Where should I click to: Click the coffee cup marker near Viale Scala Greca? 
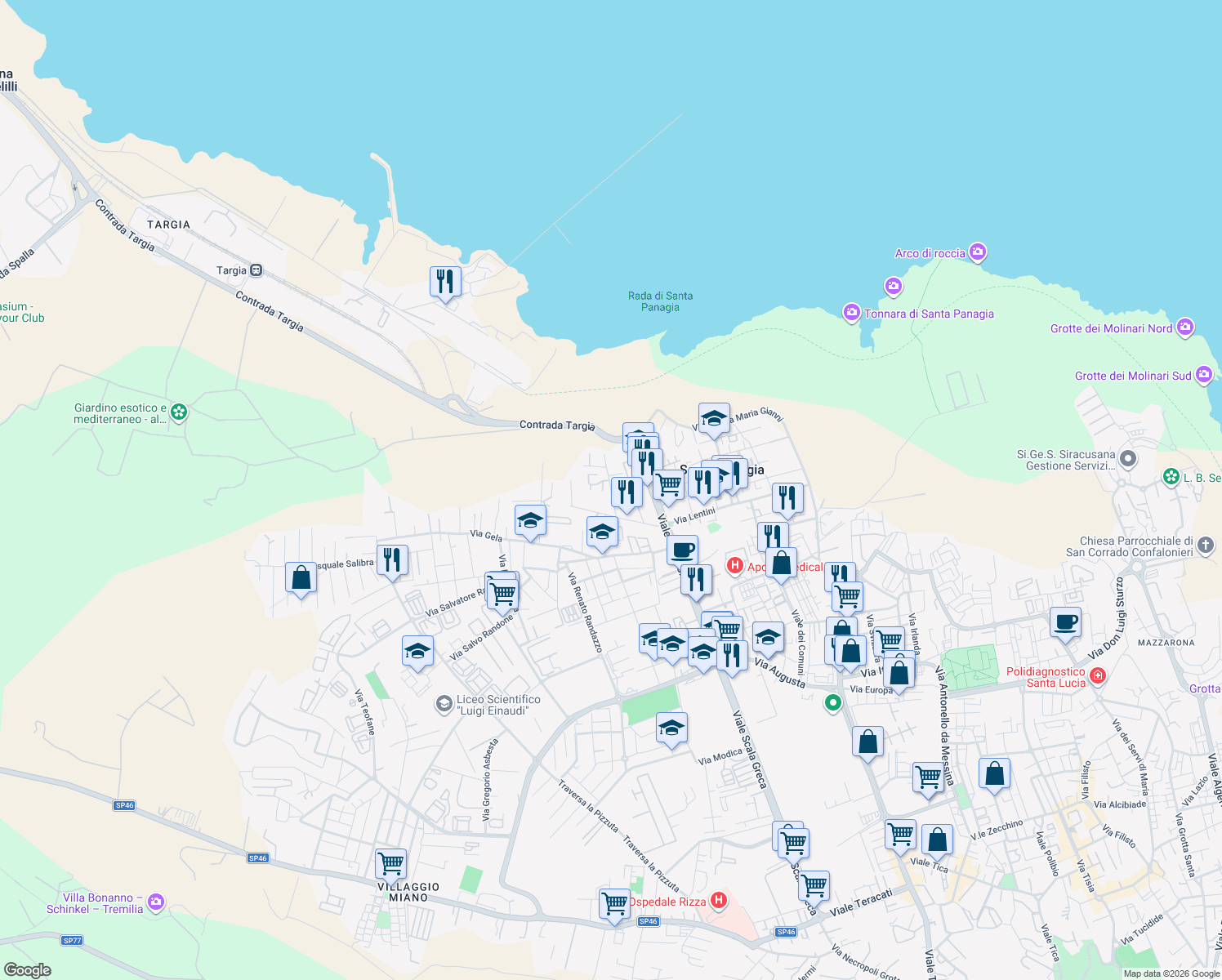[683, 549]
